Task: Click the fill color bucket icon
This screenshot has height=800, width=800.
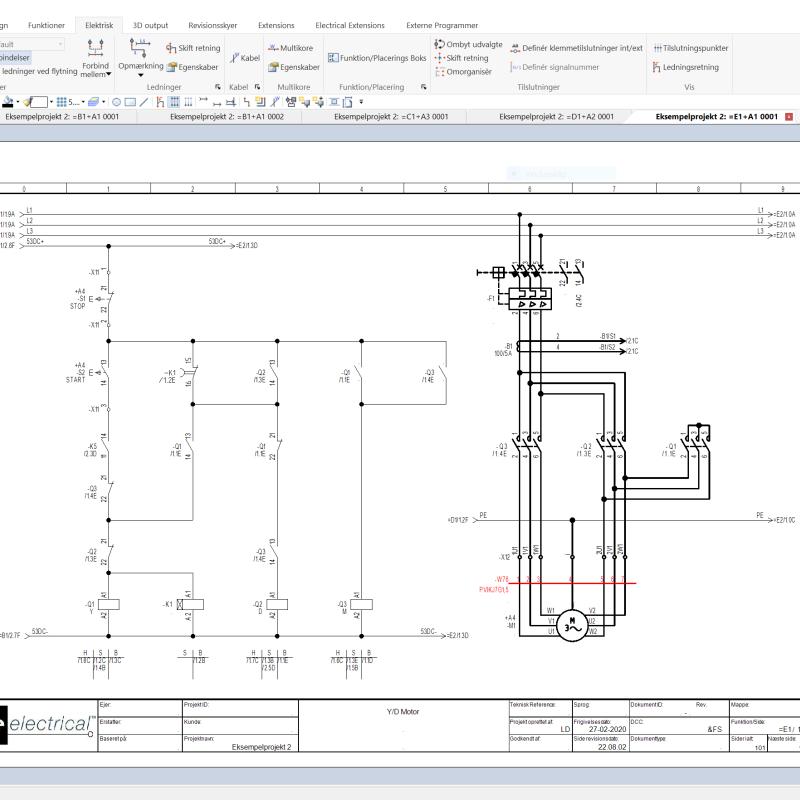Action: coord(8,102)
